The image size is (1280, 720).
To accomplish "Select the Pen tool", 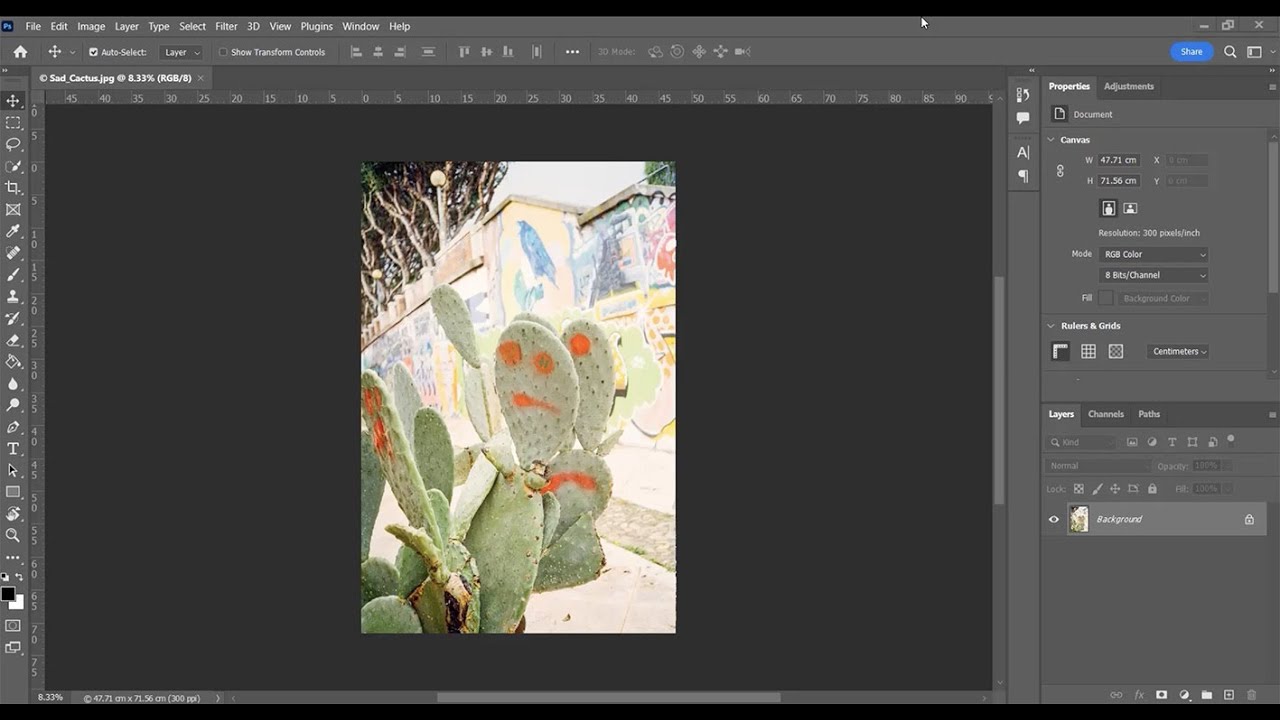I will (x=13, y=427).
